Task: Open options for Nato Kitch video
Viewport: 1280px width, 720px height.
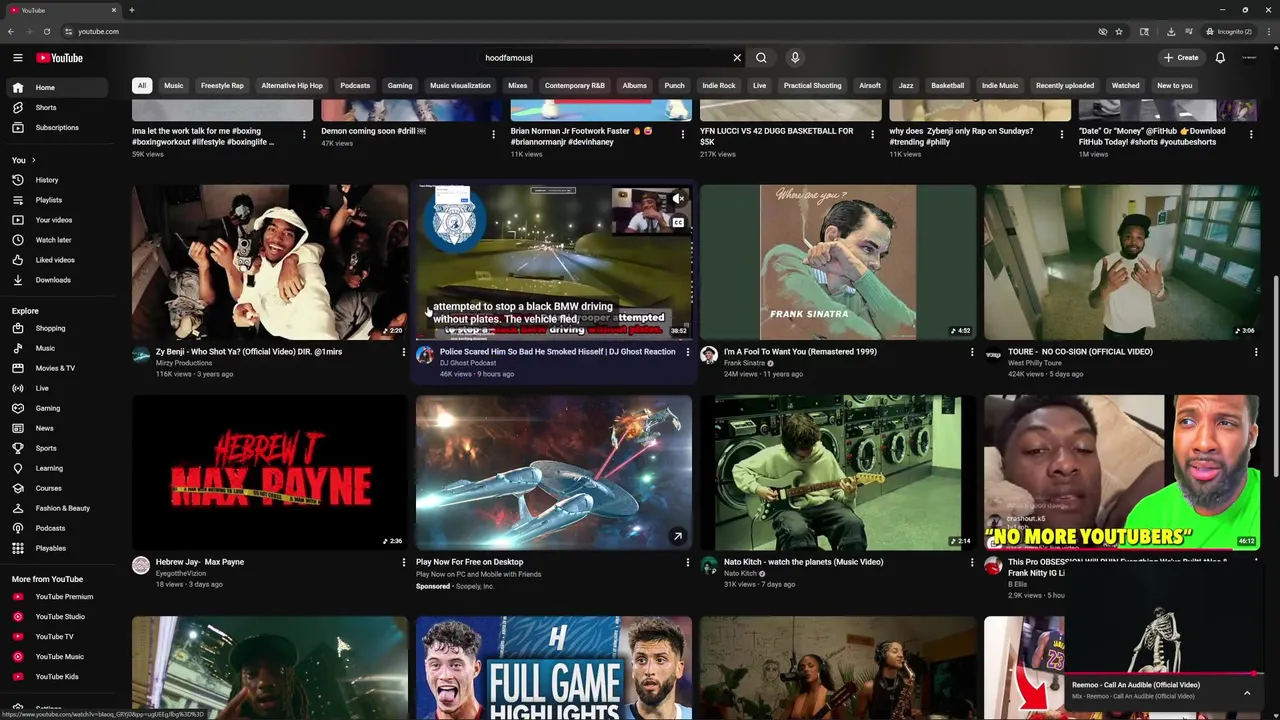Action: [972, 562]
